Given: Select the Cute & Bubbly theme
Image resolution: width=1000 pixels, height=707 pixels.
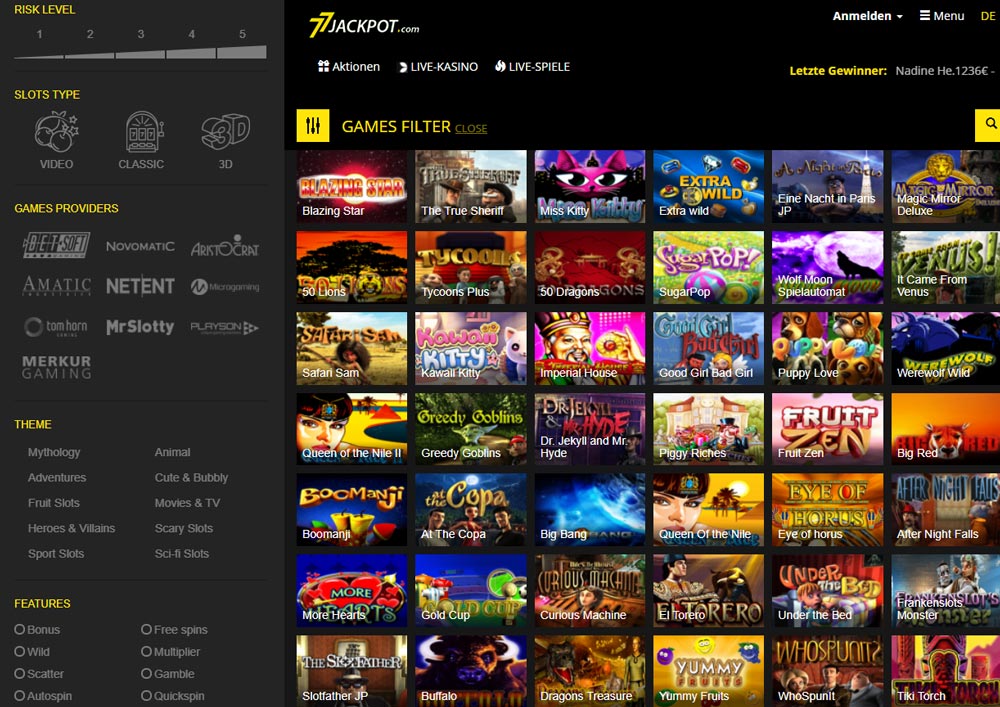Looking at the screenshot, I should click(x=191, y=477).
